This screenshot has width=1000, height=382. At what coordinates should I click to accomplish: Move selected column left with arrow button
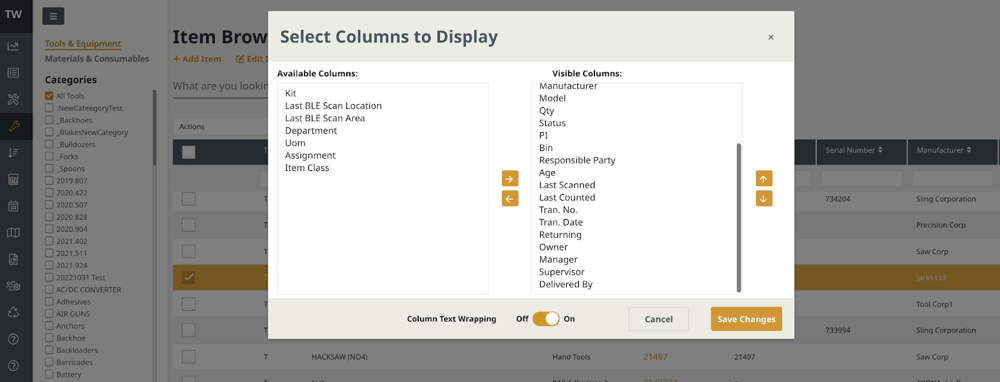tap(510, 198)
